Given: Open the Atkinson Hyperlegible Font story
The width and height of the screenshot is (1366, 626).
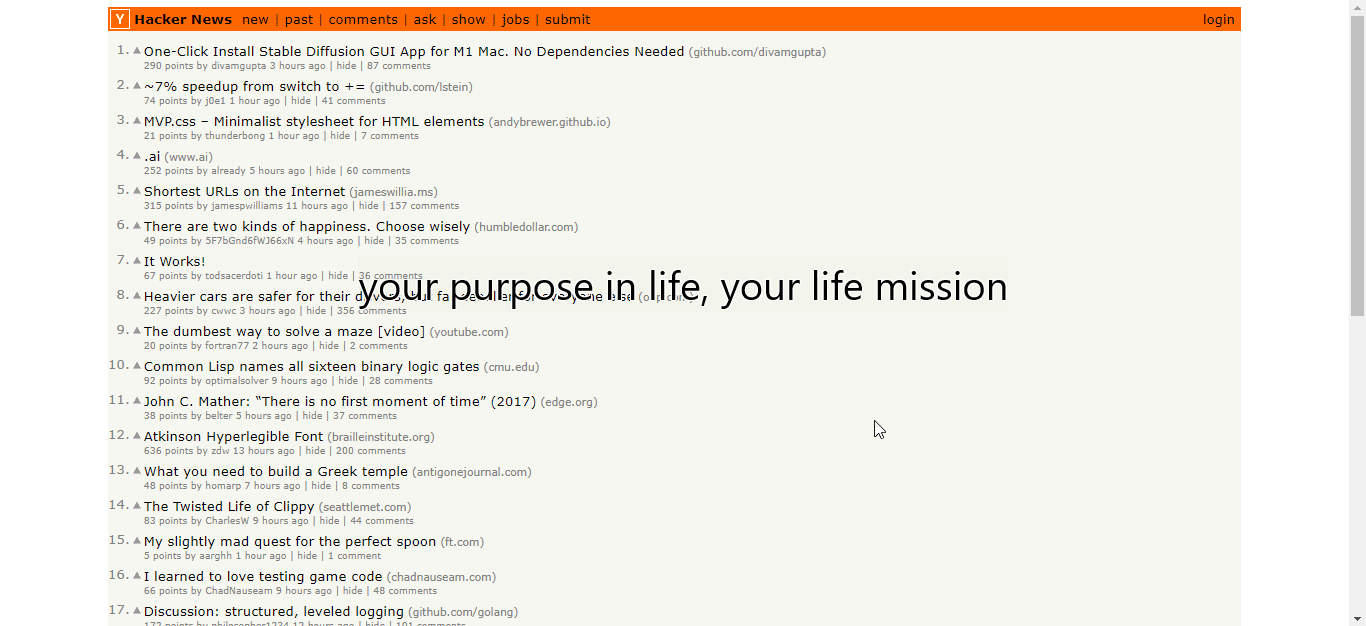Looking at the screenshot, I should [x=233, y=436].
